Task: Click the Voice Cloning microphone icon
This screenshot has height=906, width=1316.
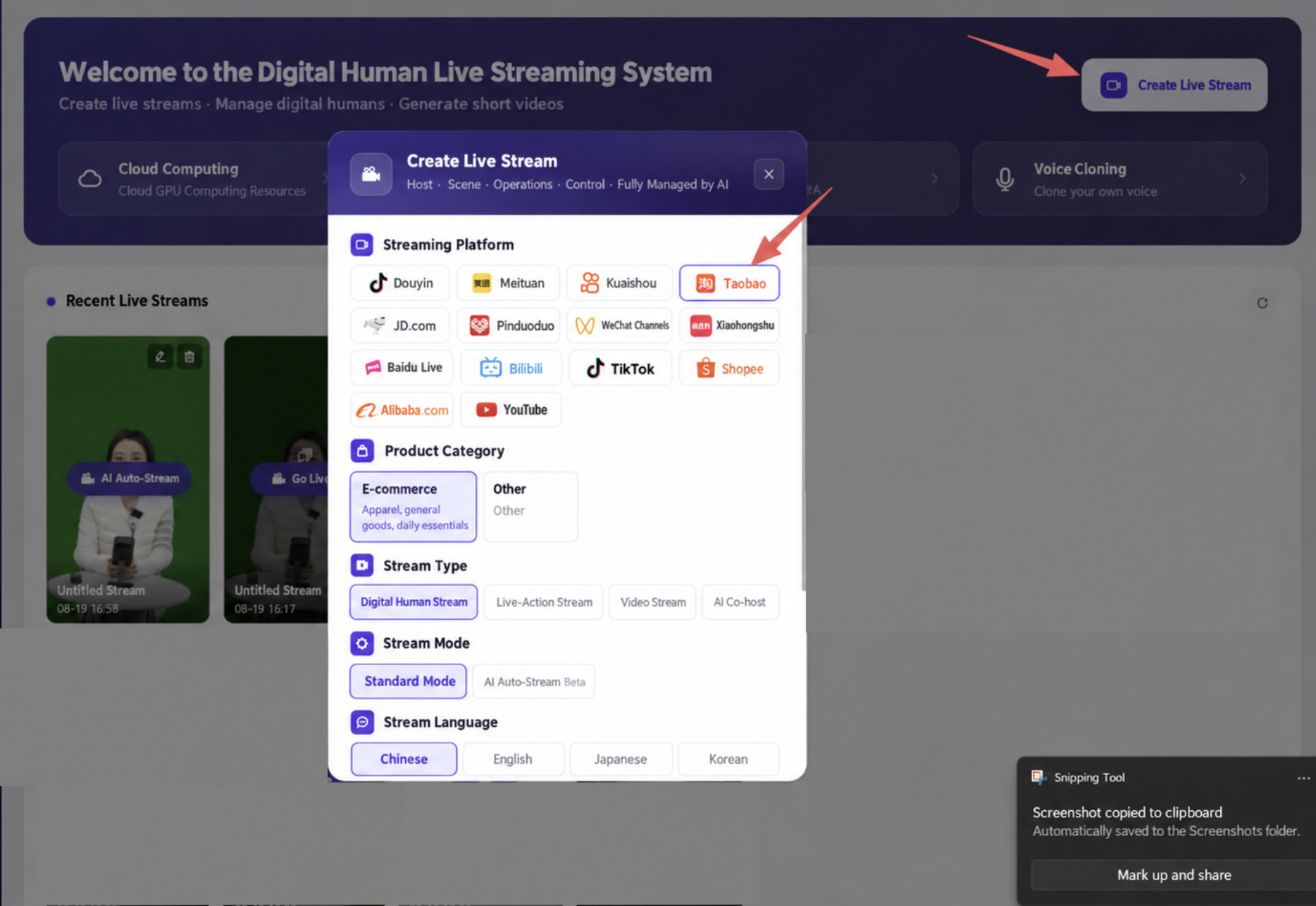Action: tap(1005, 179)
